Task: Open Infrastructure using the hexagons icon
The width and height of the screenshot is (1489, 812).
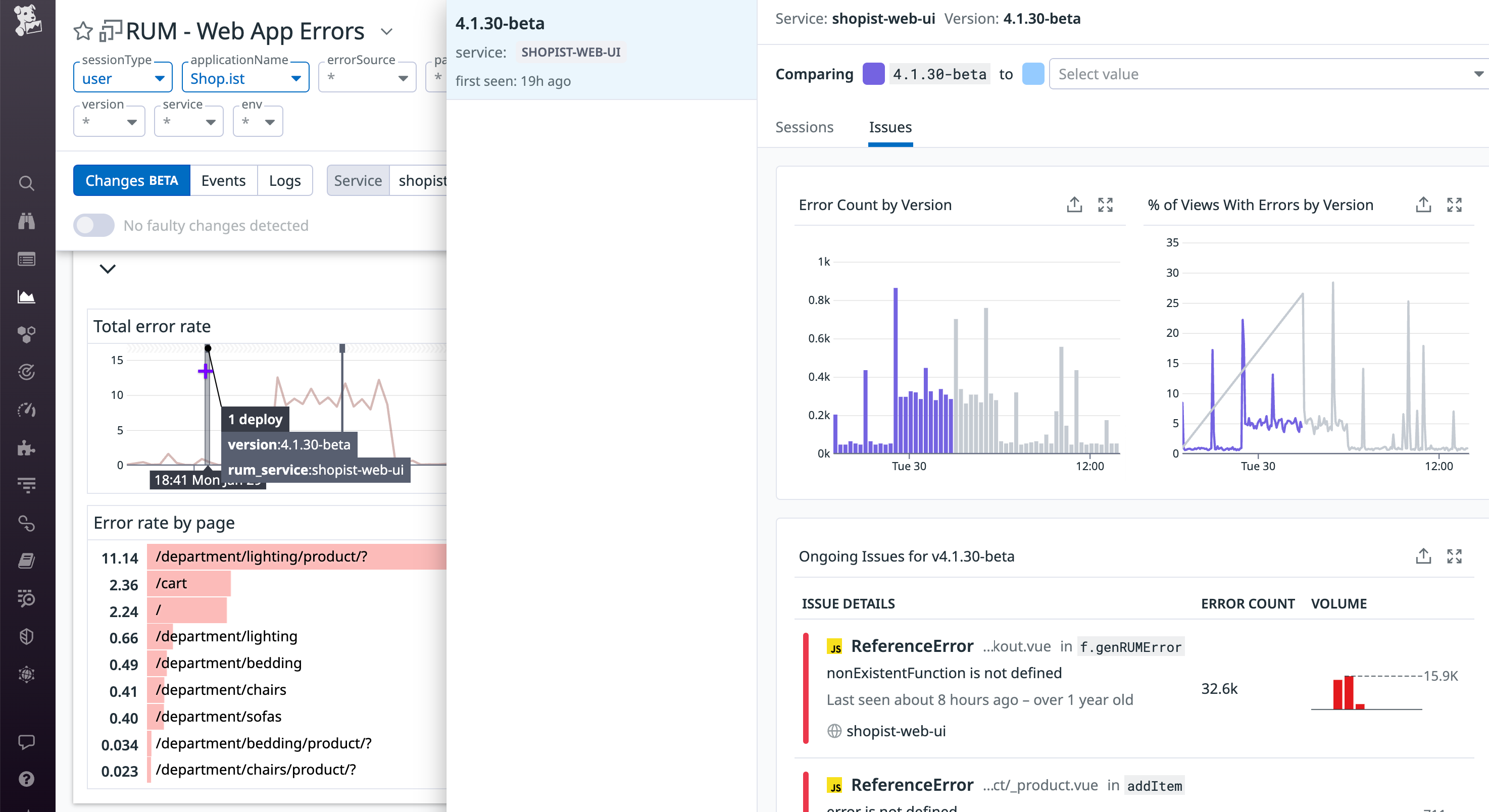Action: pos(27,334)
